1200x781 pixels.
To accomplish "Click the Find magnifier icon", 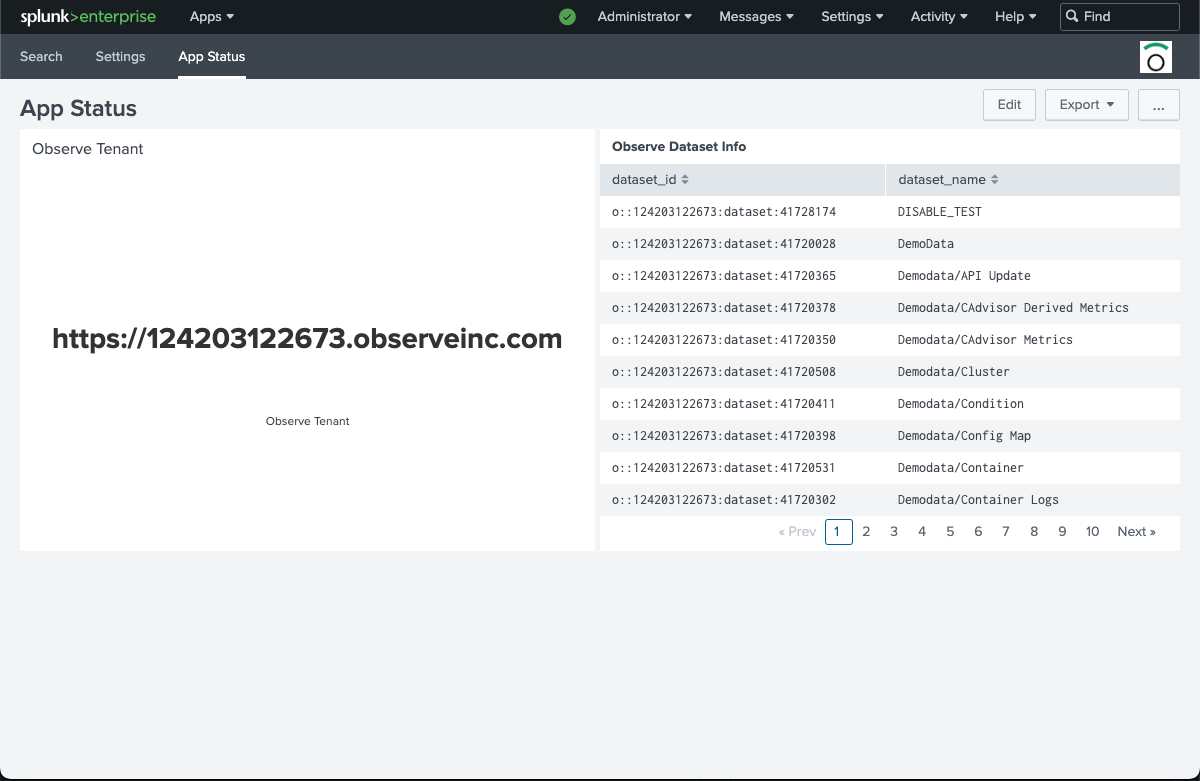I will point(1072,17).
